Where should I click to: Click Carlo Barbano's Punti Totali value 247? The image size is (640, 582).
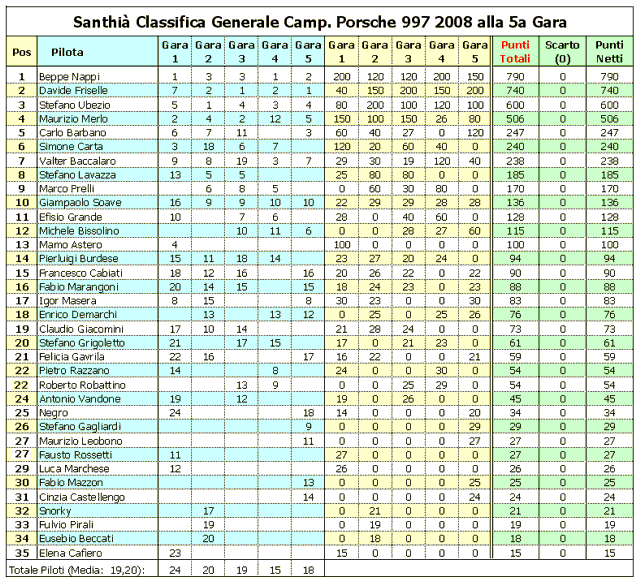tap(515, 133)
